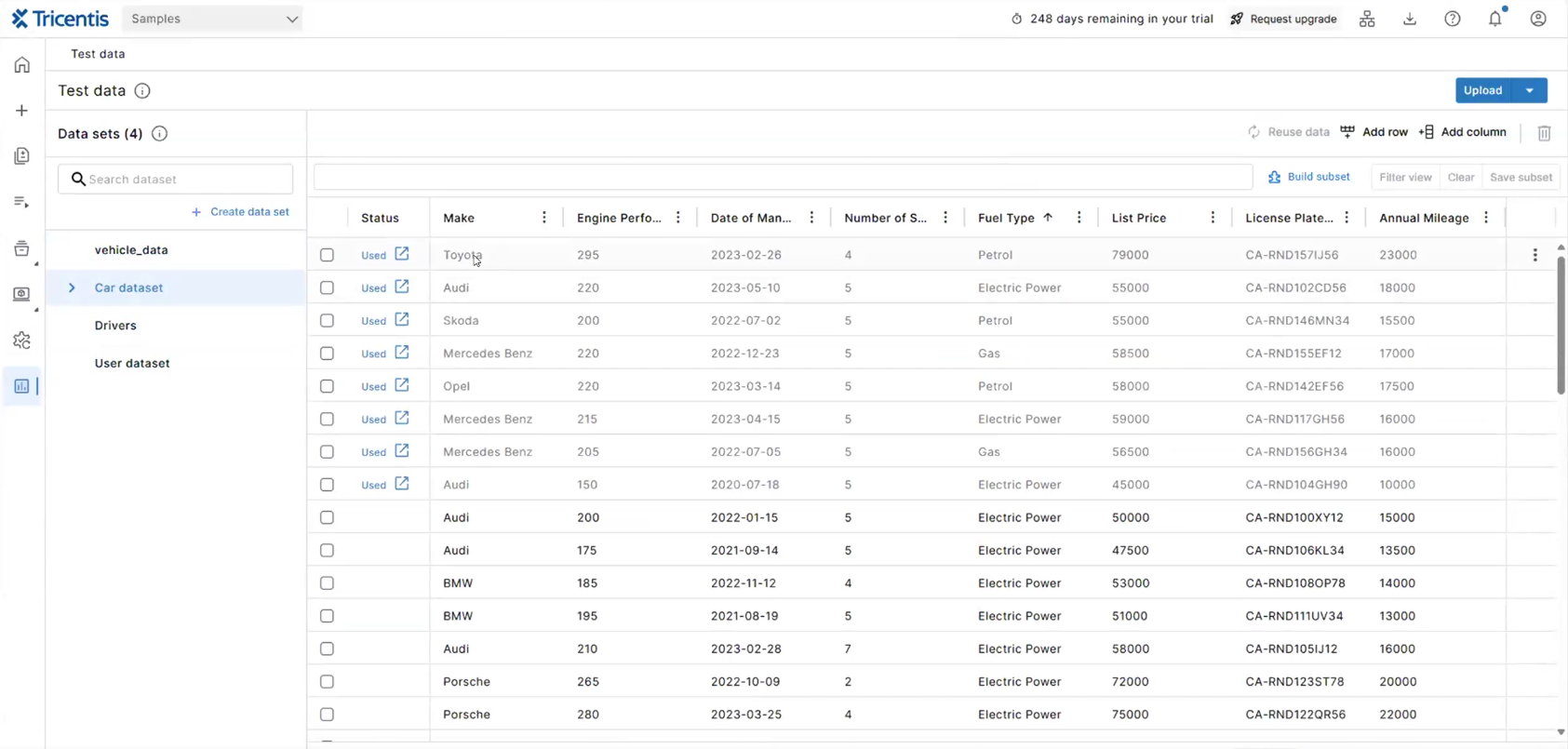Viewport: 1568px width, 749px height.
Task: Select checkbox for BMW 185 row
Action: click(x=327, y=583)
